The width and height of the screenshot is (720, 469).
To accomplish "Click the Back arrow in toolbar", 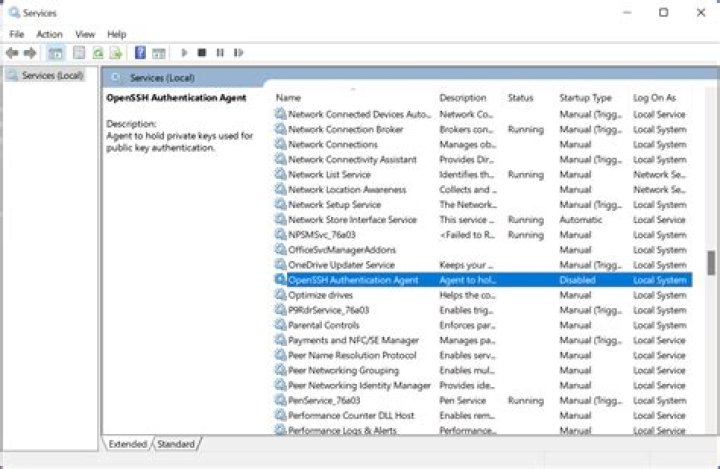I will [x=13, y=52].
